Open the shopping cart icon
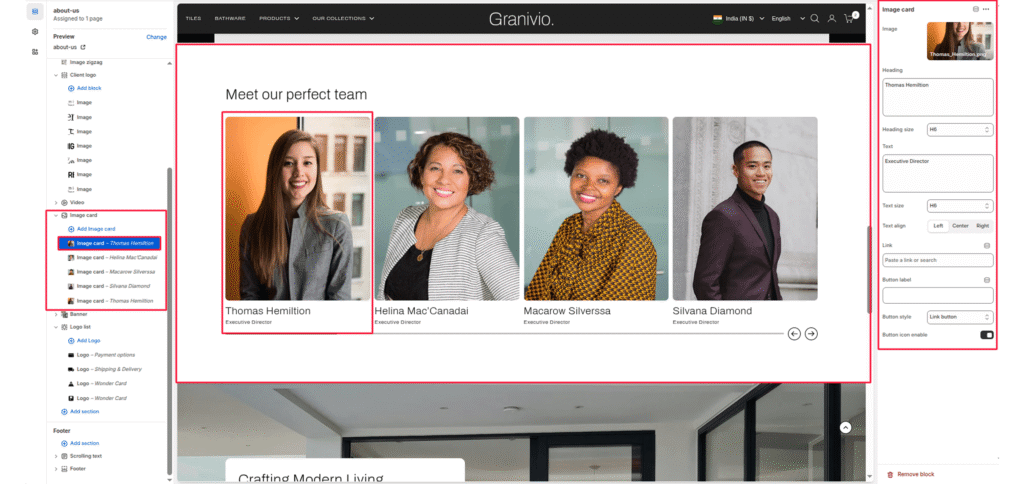The width and height of the screenshot is (1024, 484). [x=850, y=18]
